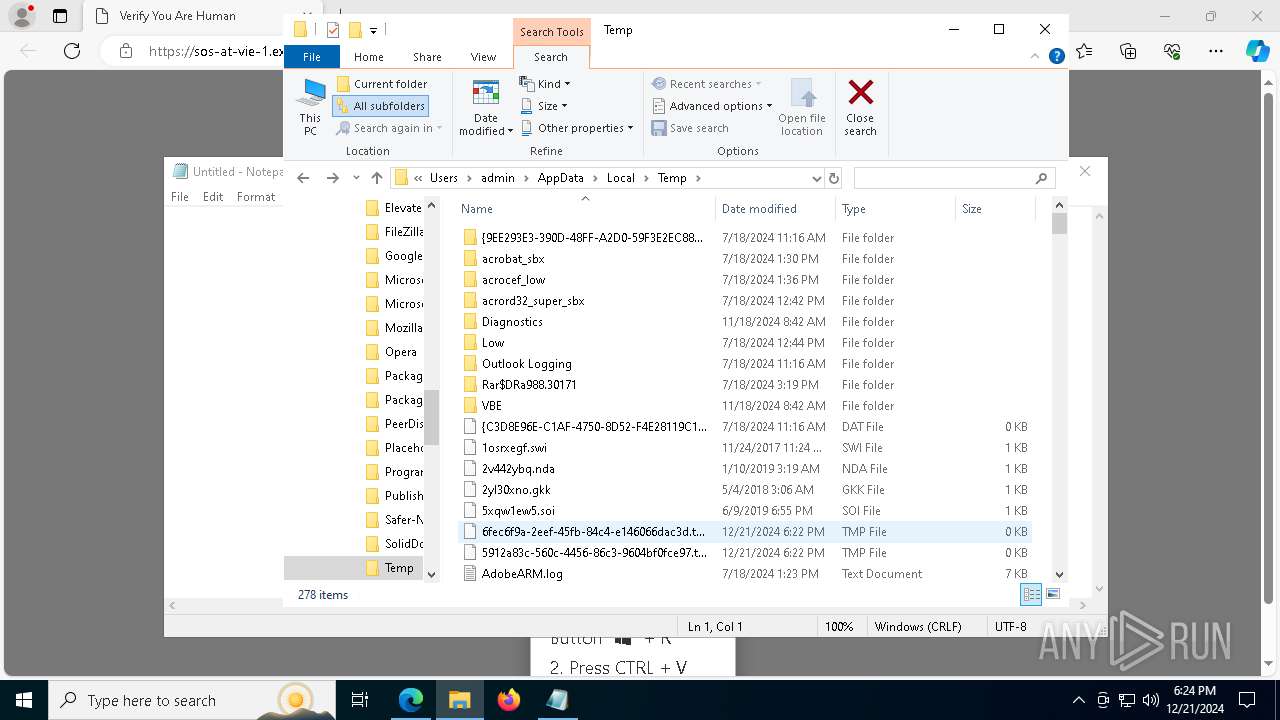The image size is (1280, 720).
Task: Select Current folder search scope
Action: point(381,84)
